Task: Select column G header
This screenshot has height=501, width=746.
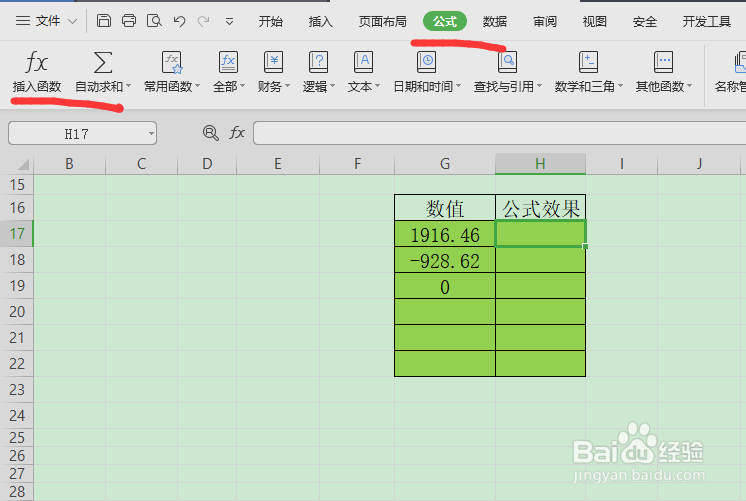Action: click(445, 164)
